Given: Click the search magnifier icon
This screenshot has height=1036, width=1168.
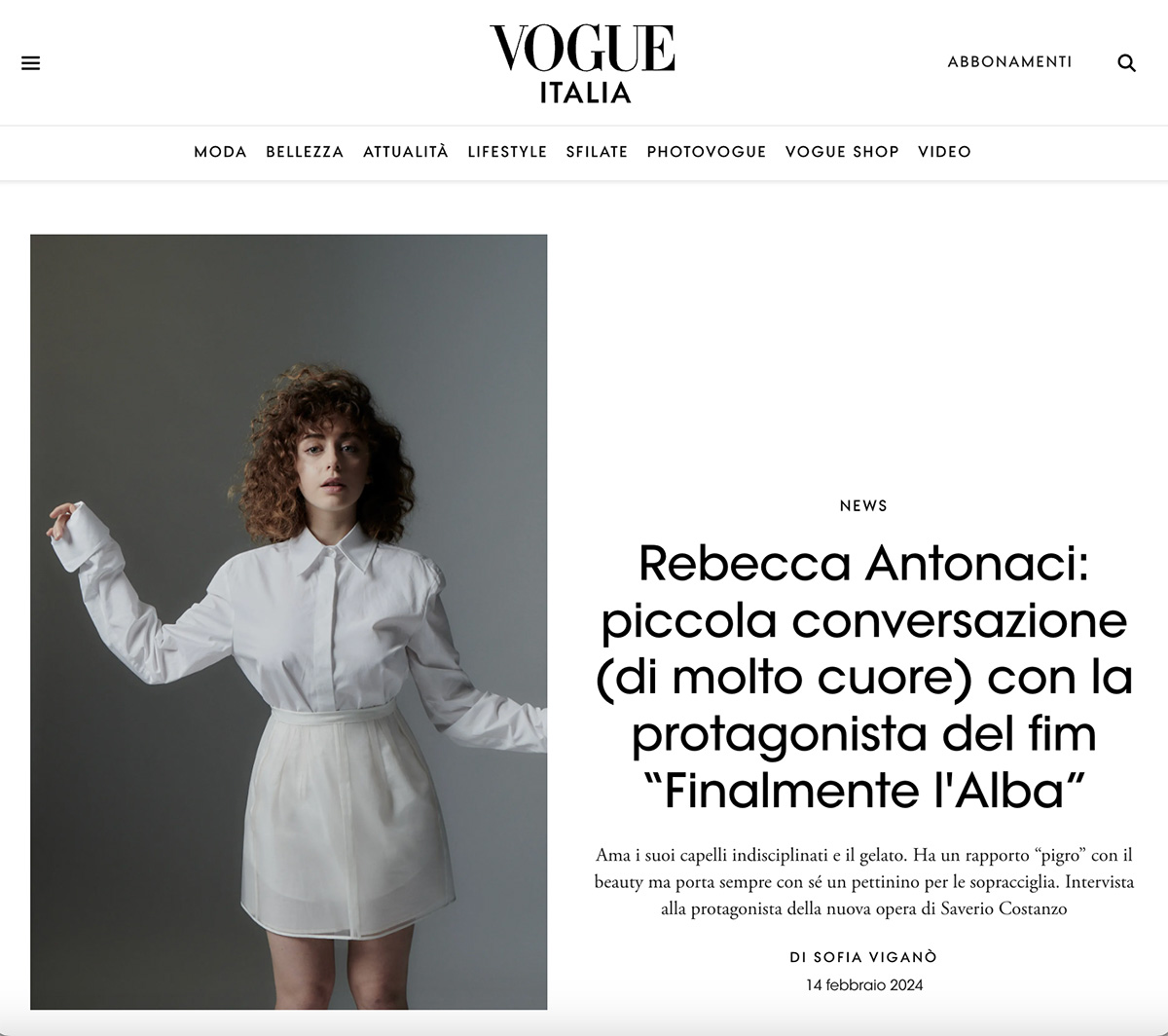Looking at the screenshot, I should tap(1126, 63).
